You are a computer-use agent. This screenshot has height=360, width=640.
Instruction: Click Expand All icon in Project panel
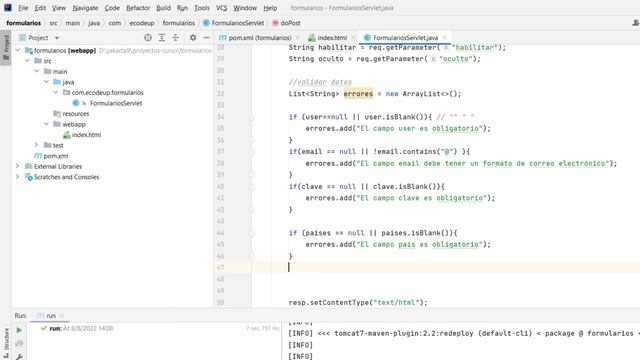(x=162, y=38)
